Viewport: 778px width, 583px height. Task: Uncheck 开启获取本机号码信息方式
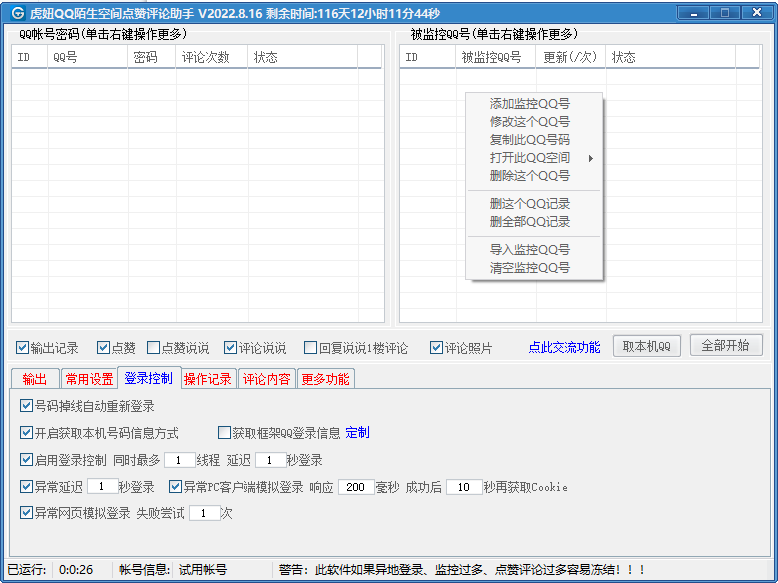pyautogui.click(x=26, y=433)
